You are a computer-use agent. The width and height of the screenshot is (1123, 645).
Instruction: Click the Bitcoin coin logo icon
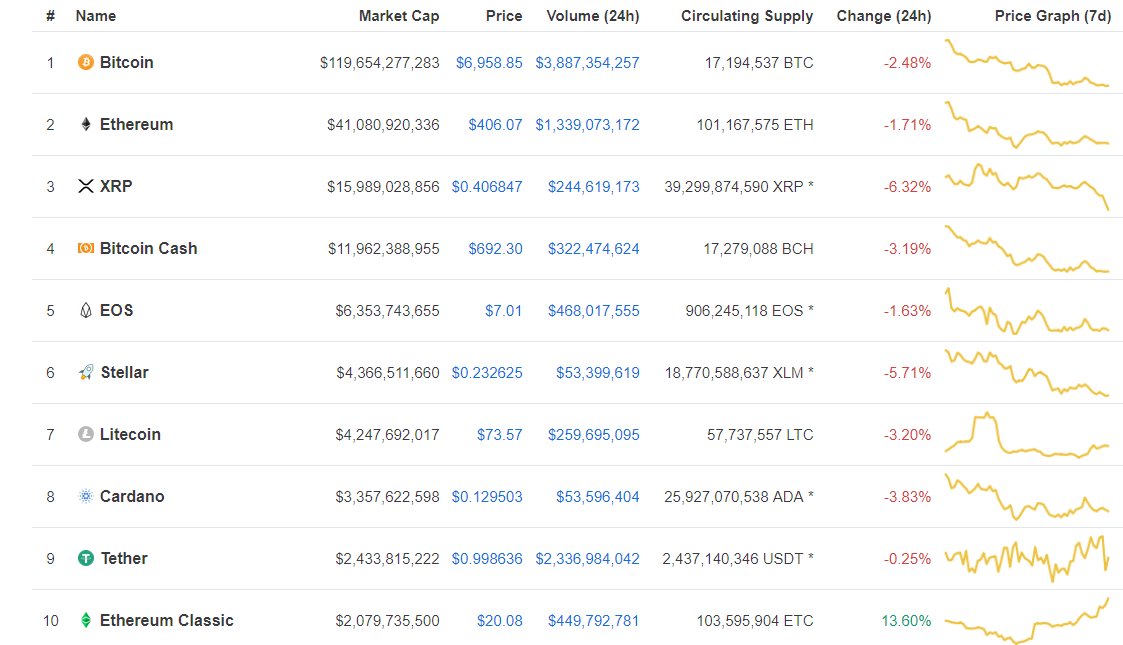point(85,62)
